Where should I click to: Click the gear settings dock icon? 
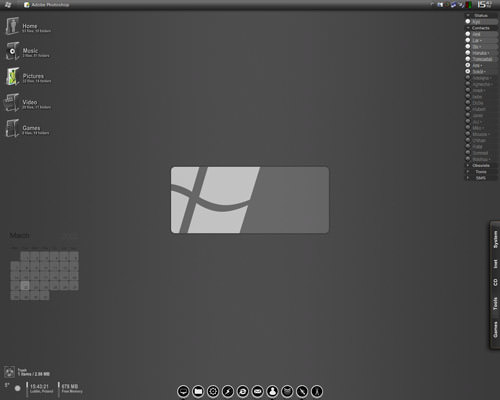click(x=213, y=391)
